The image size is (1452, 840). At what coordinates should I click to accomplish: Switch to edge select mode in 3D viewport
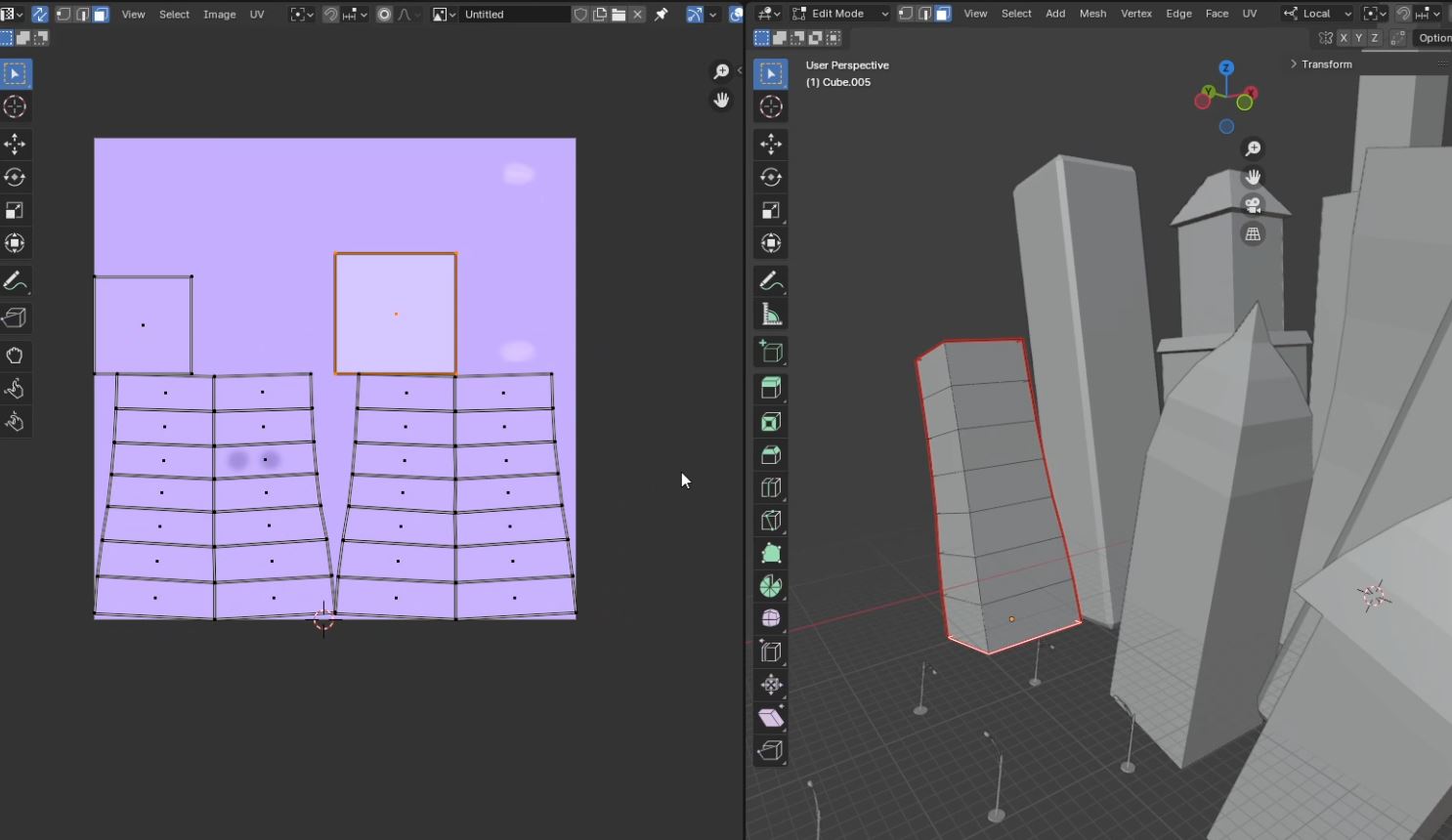click(x=923, y=14)
